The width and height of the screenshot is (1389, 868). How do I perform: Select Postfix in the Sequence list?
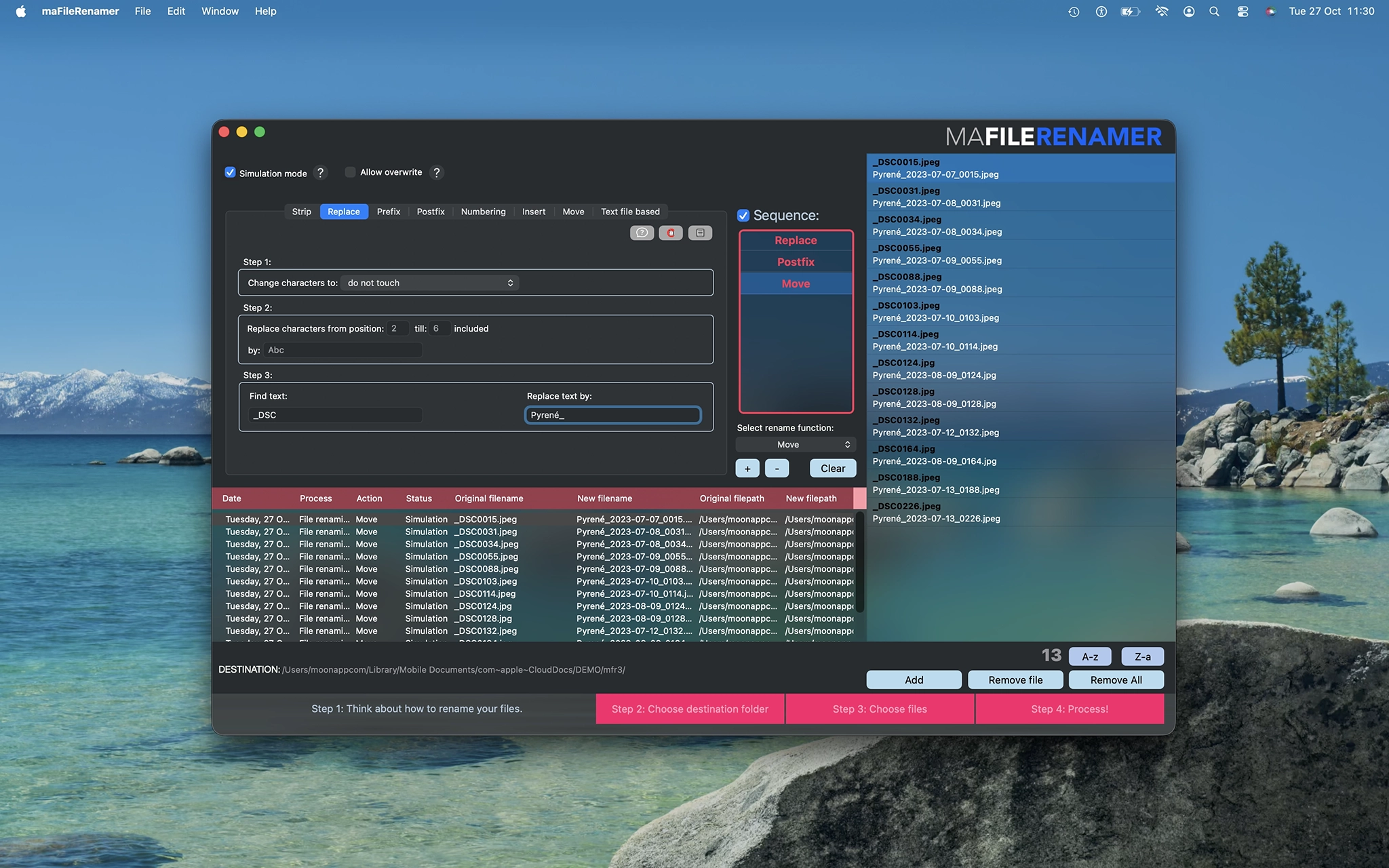[796, 262]
